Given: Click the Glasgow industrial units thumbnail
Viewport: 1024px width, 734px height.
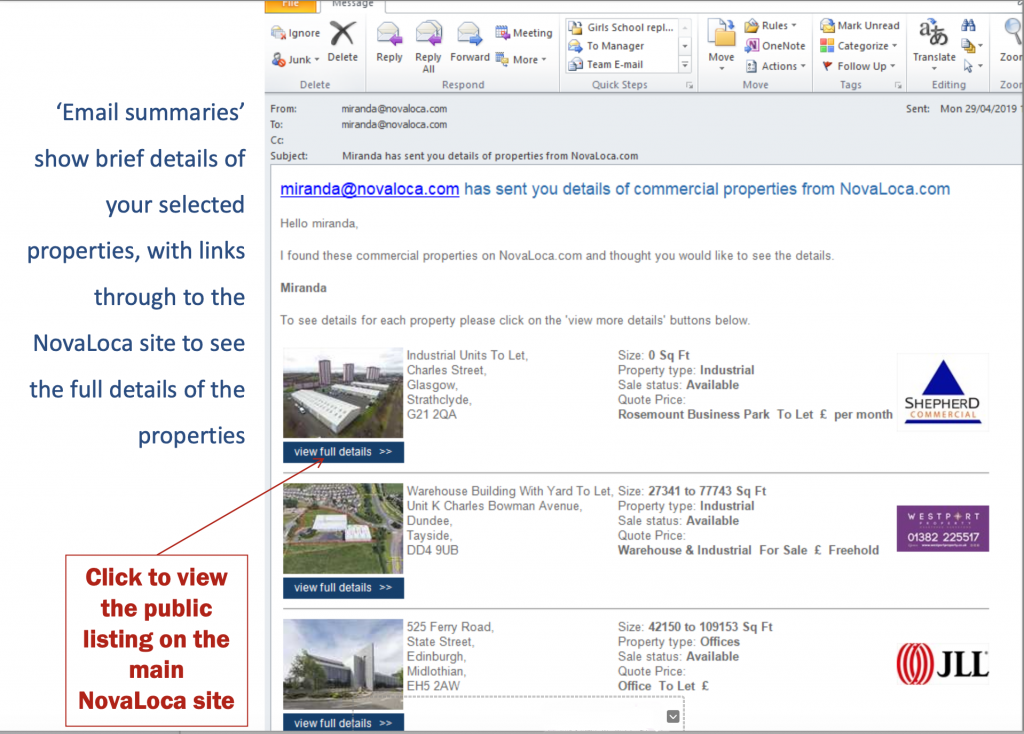Looking at the screenshot, I should pyautogui.click(x=343, y=393).
